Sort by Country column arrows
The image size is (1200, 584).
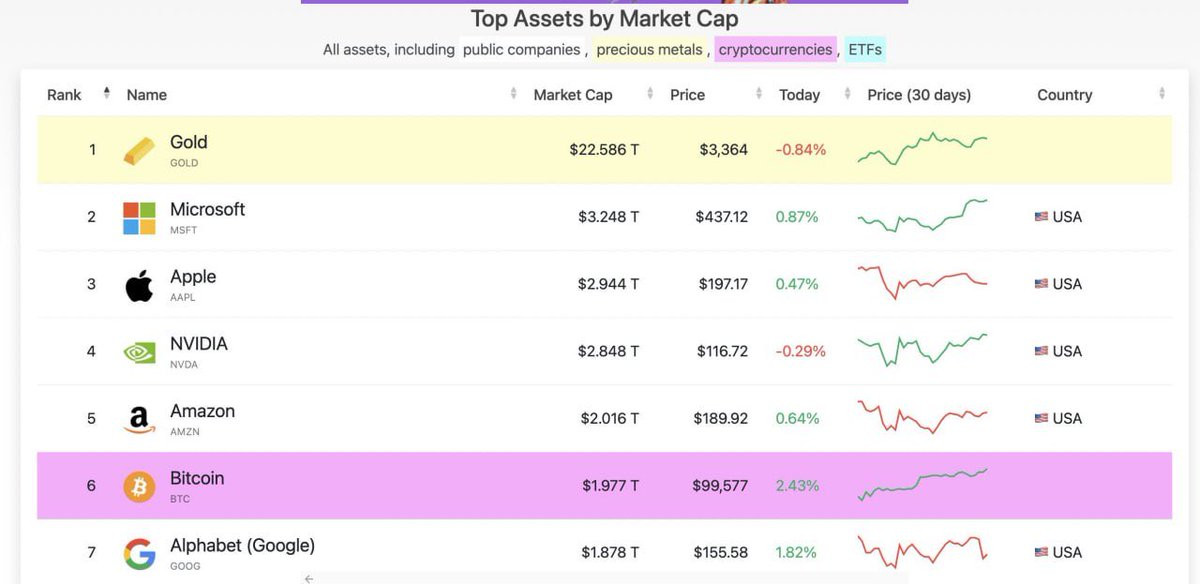1162,94
